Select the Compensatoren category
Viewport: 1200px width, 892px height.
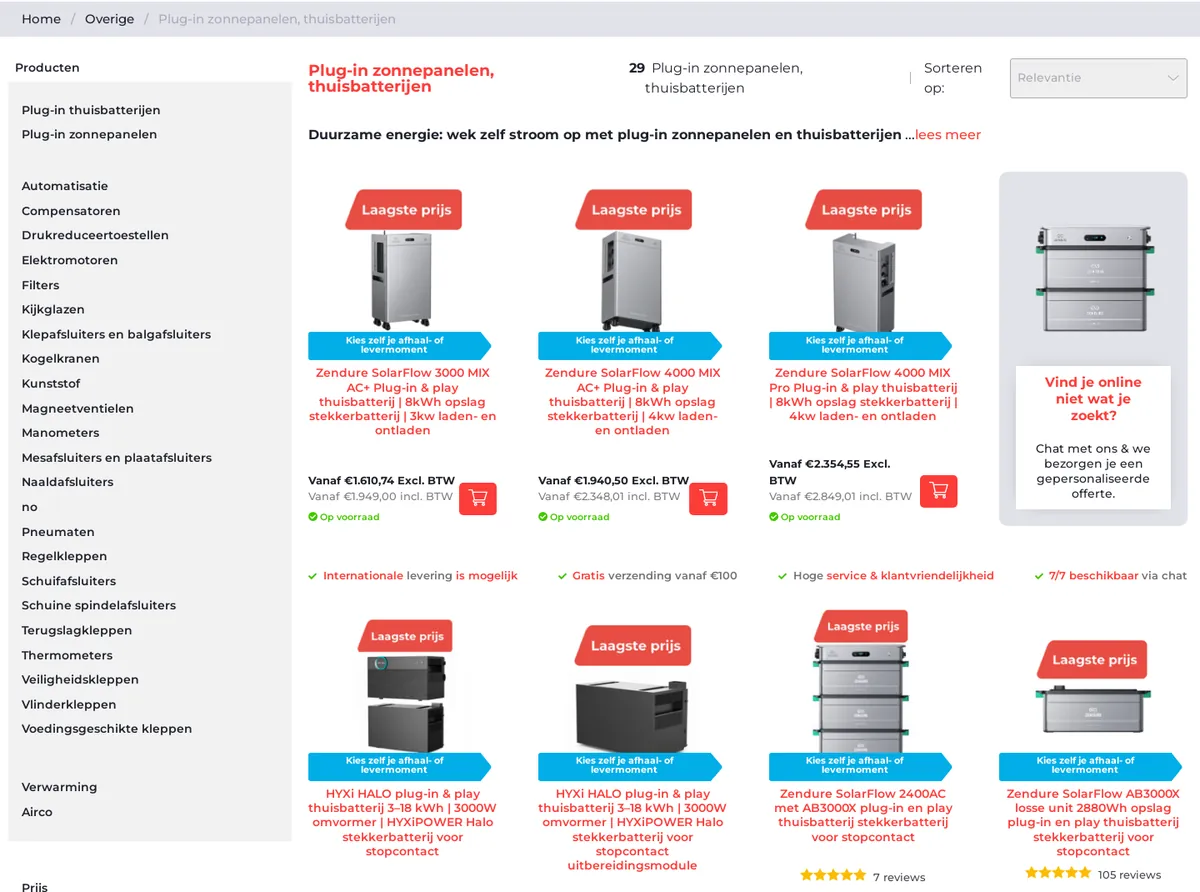point(71,211)
